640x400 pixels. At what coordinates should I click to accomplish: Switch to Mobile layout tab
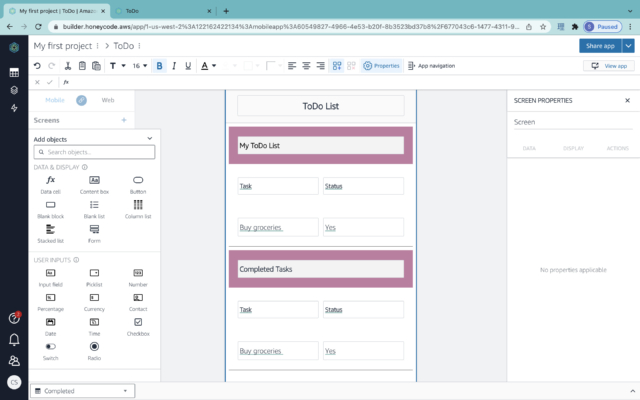pyautogui.click(x=55, y=100)
